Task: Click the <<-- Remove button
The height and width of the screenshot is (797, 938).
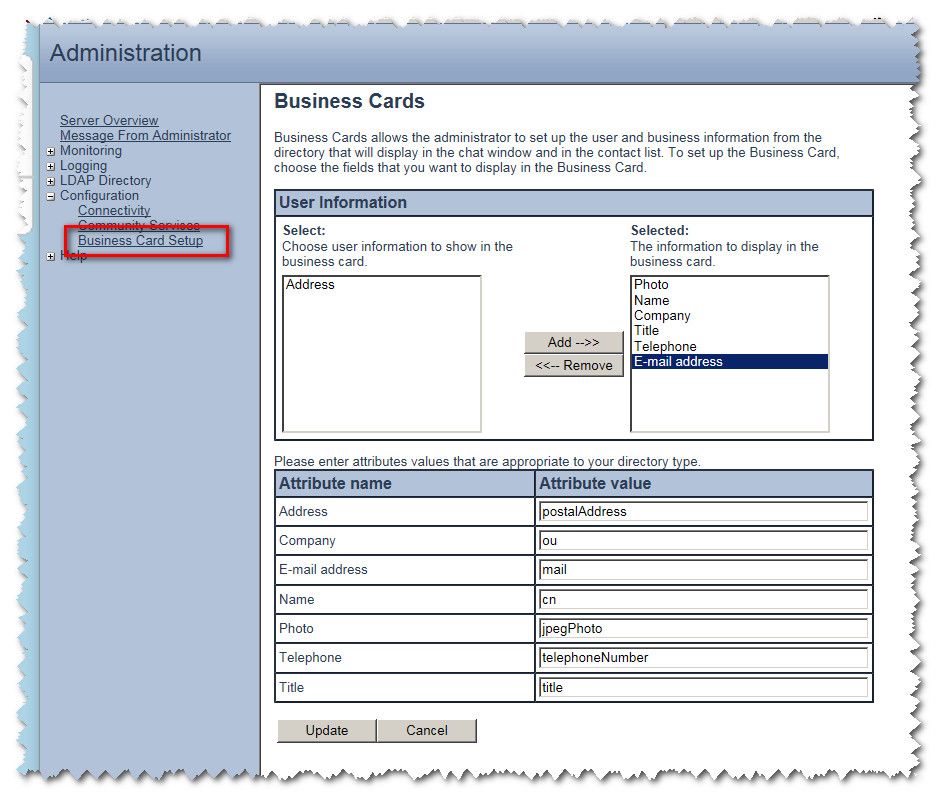Action: 573,365
